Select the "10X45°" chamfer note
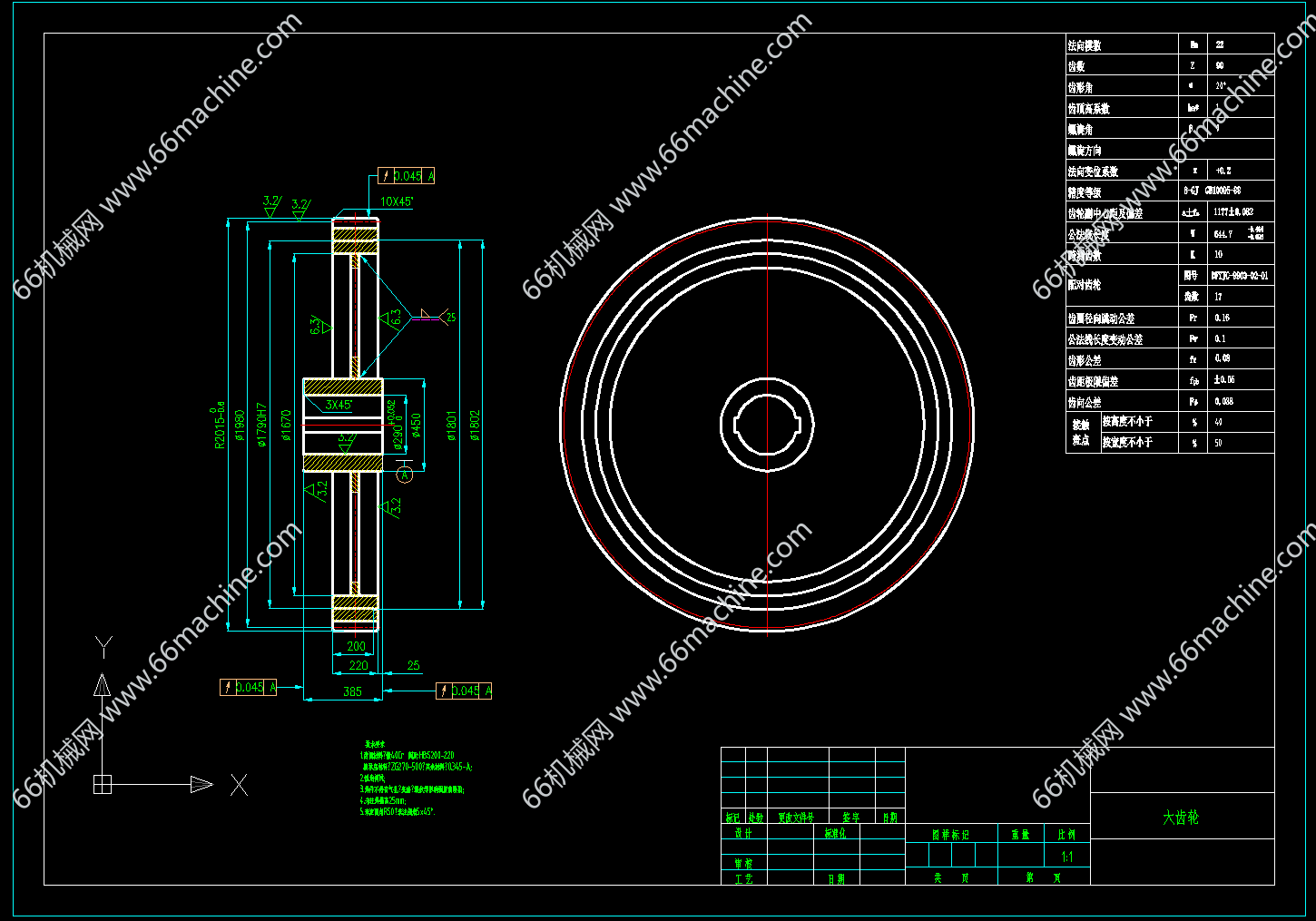 (x=397, y=201)
